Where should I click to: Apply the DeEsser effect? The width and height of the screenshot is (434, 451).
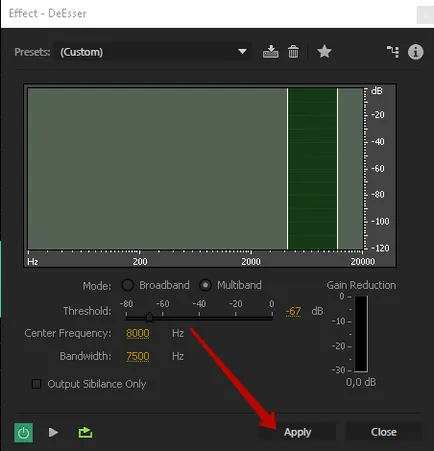coord(298,432)
